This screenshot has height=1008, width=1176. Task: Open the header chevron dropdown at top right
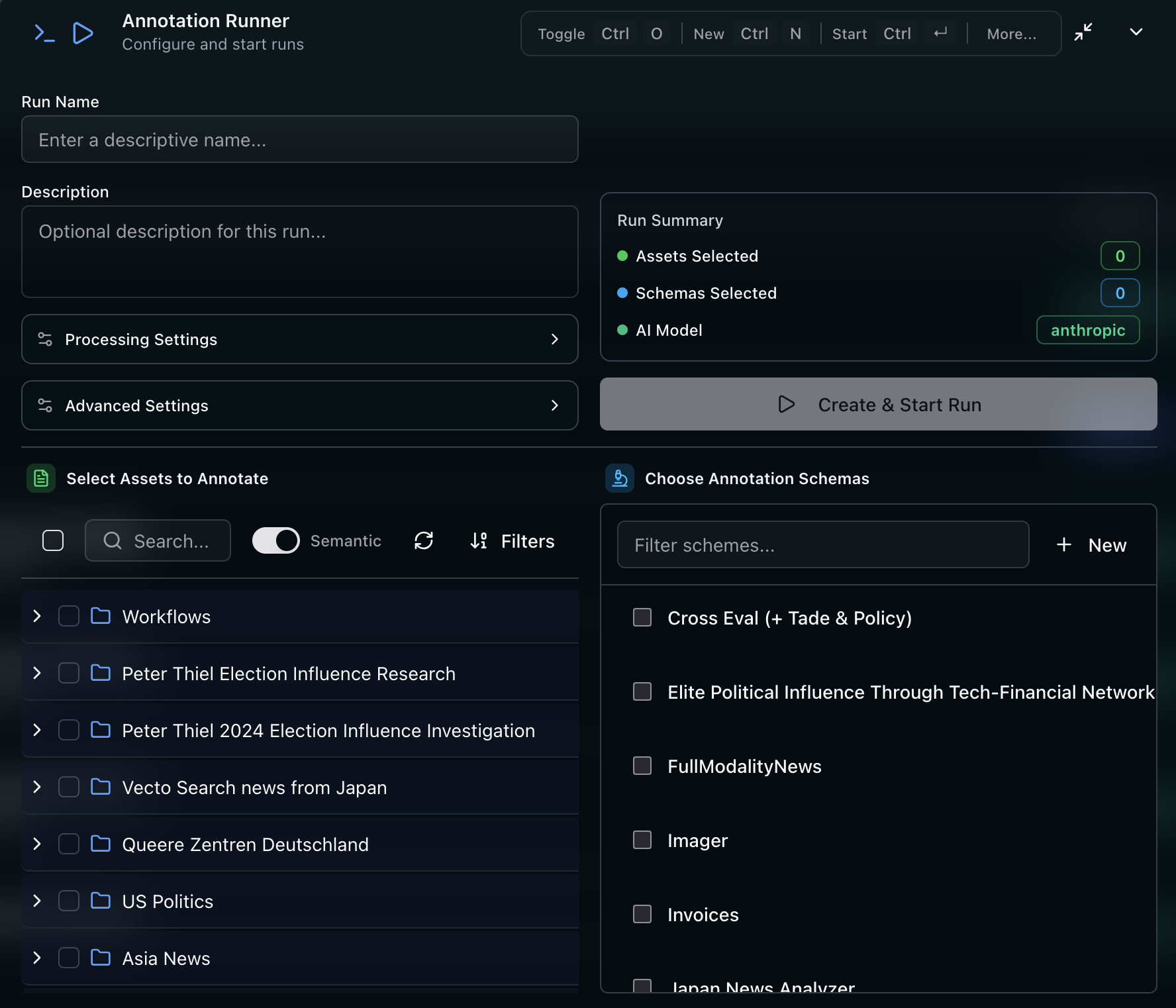[x=1136, y=32]
